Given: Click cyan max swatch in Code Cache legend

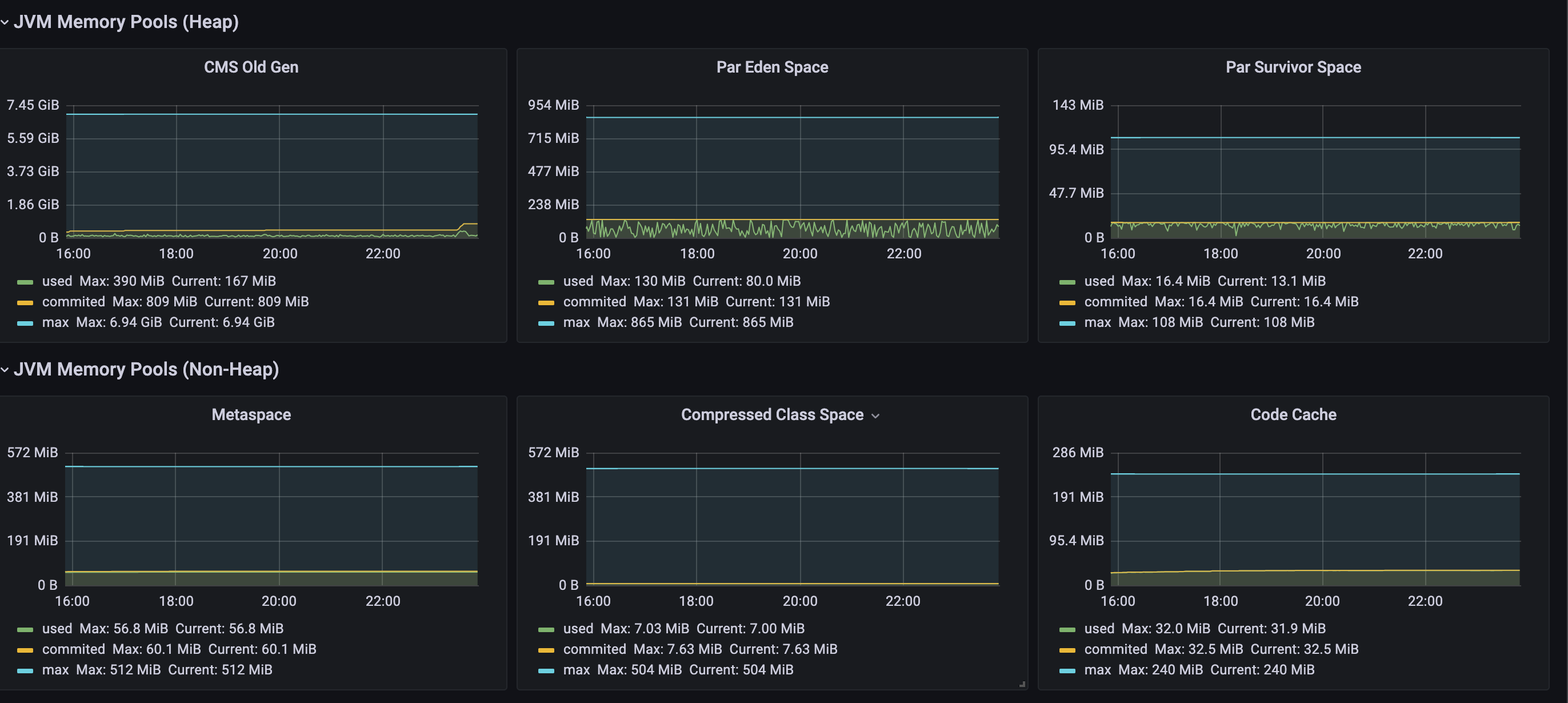Looking at the screenshot, I should (1067, 671).
